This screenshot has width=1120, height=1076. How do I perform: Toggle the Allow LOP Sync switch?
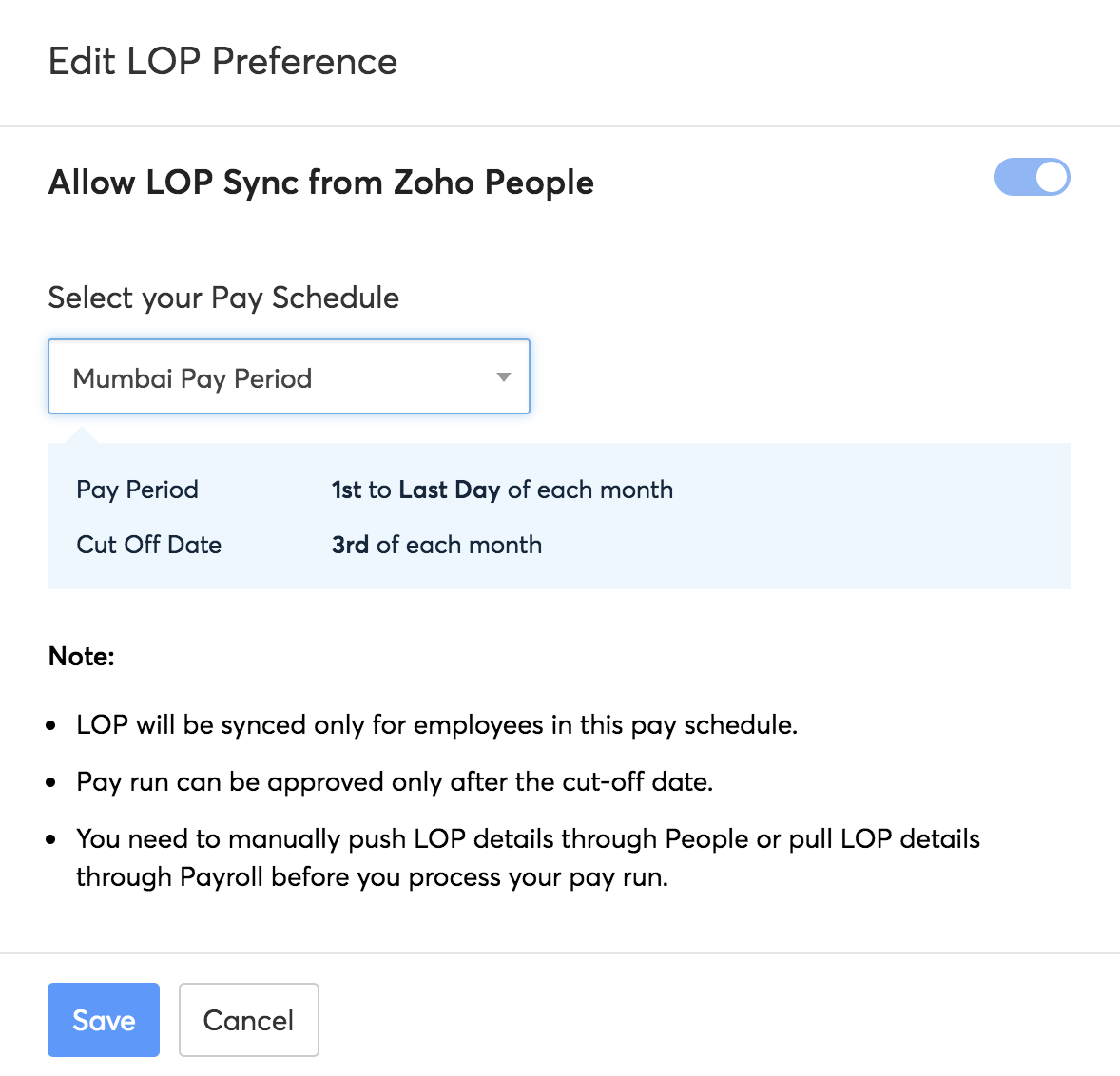(x=1032, y=178)
